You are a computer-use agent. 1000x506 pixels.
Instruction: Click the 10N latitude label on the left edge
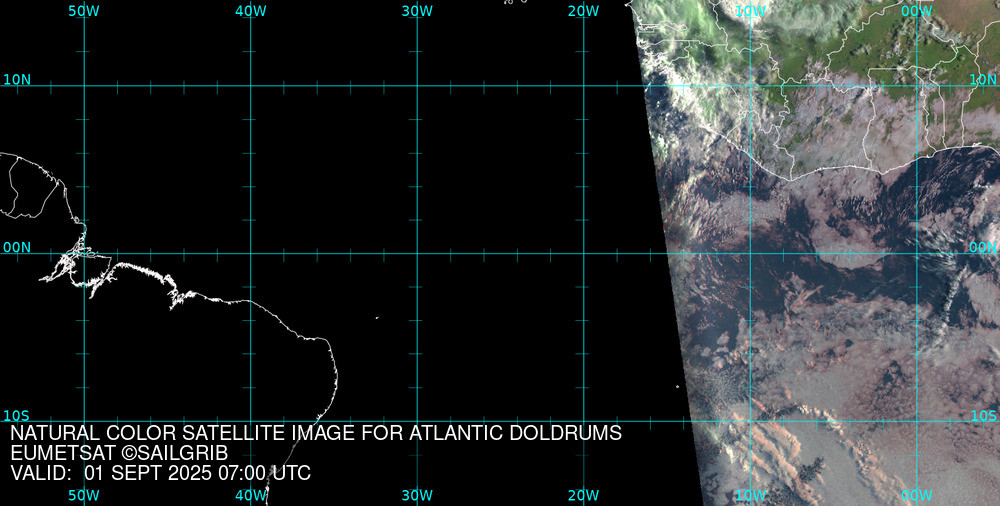tap(17, 80)
